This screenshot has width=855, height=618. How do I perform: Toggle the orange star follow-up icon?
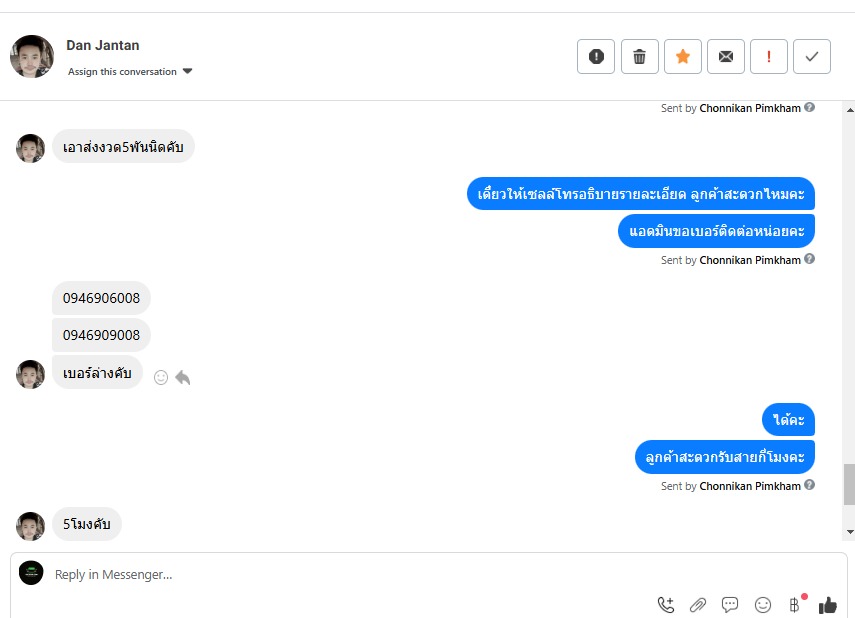click(x=683, y=56)
